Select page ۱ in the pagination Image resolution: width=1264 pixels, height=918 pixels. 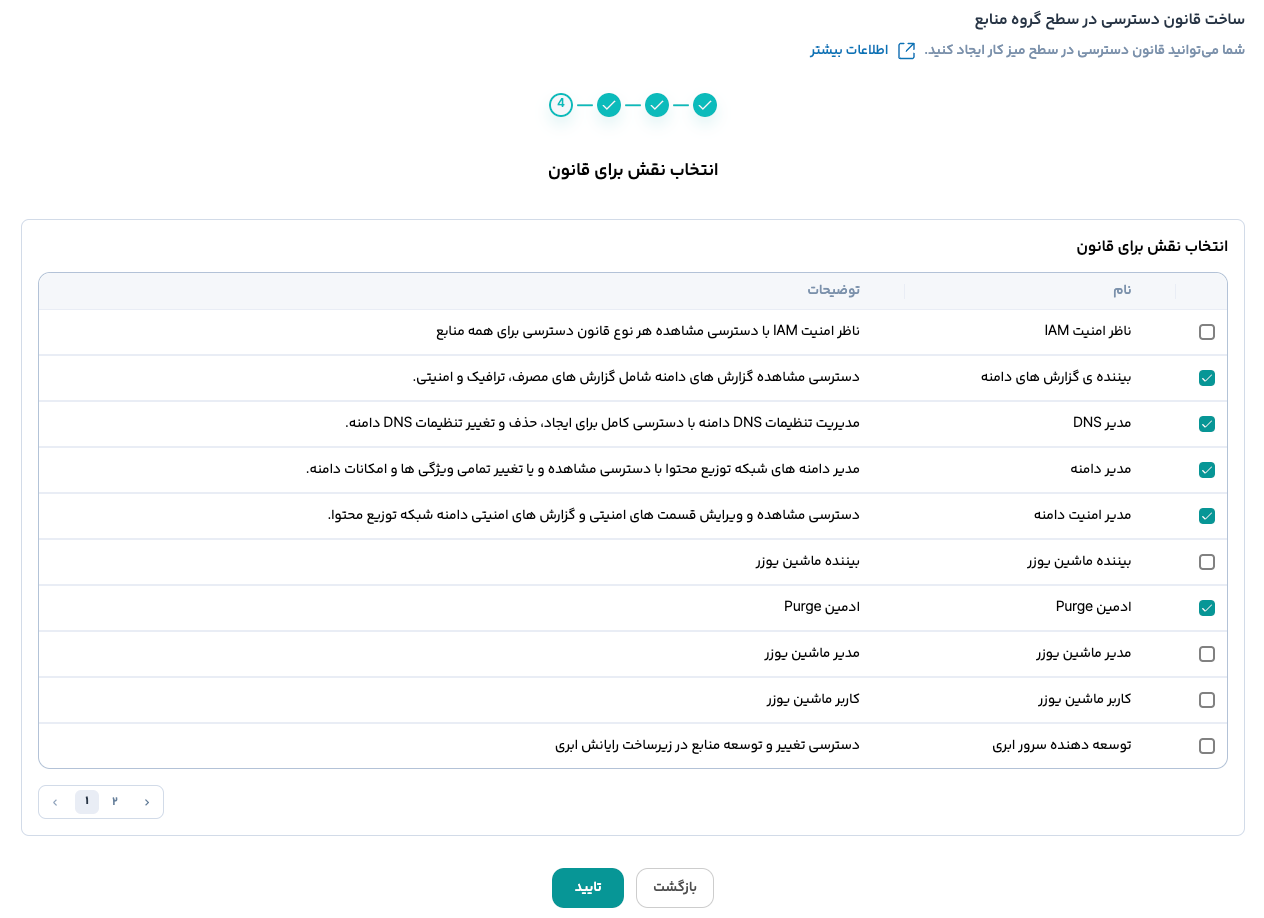coord(87,802)
